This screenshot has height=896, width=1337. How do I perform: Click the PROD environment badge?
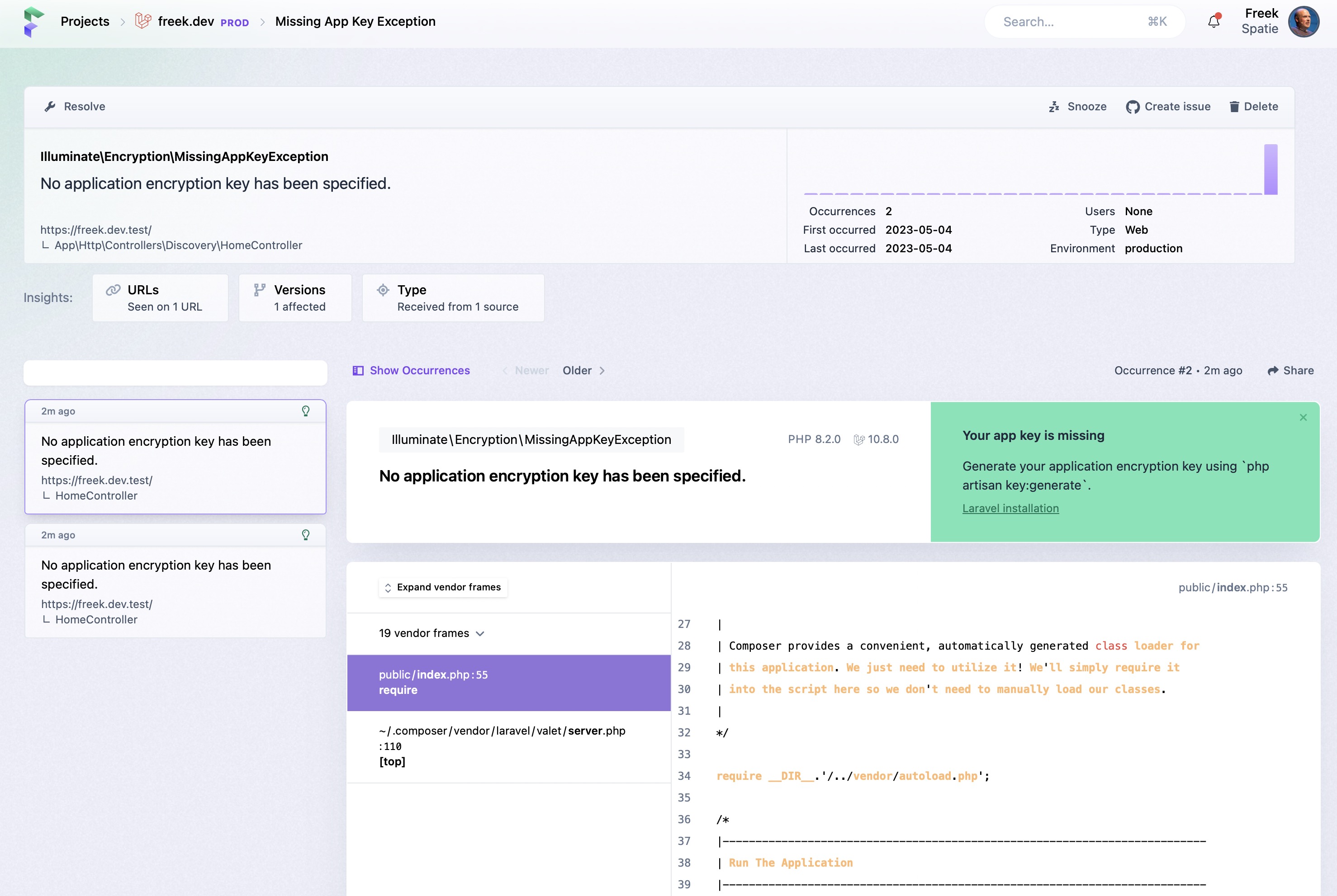click(234, 23)
